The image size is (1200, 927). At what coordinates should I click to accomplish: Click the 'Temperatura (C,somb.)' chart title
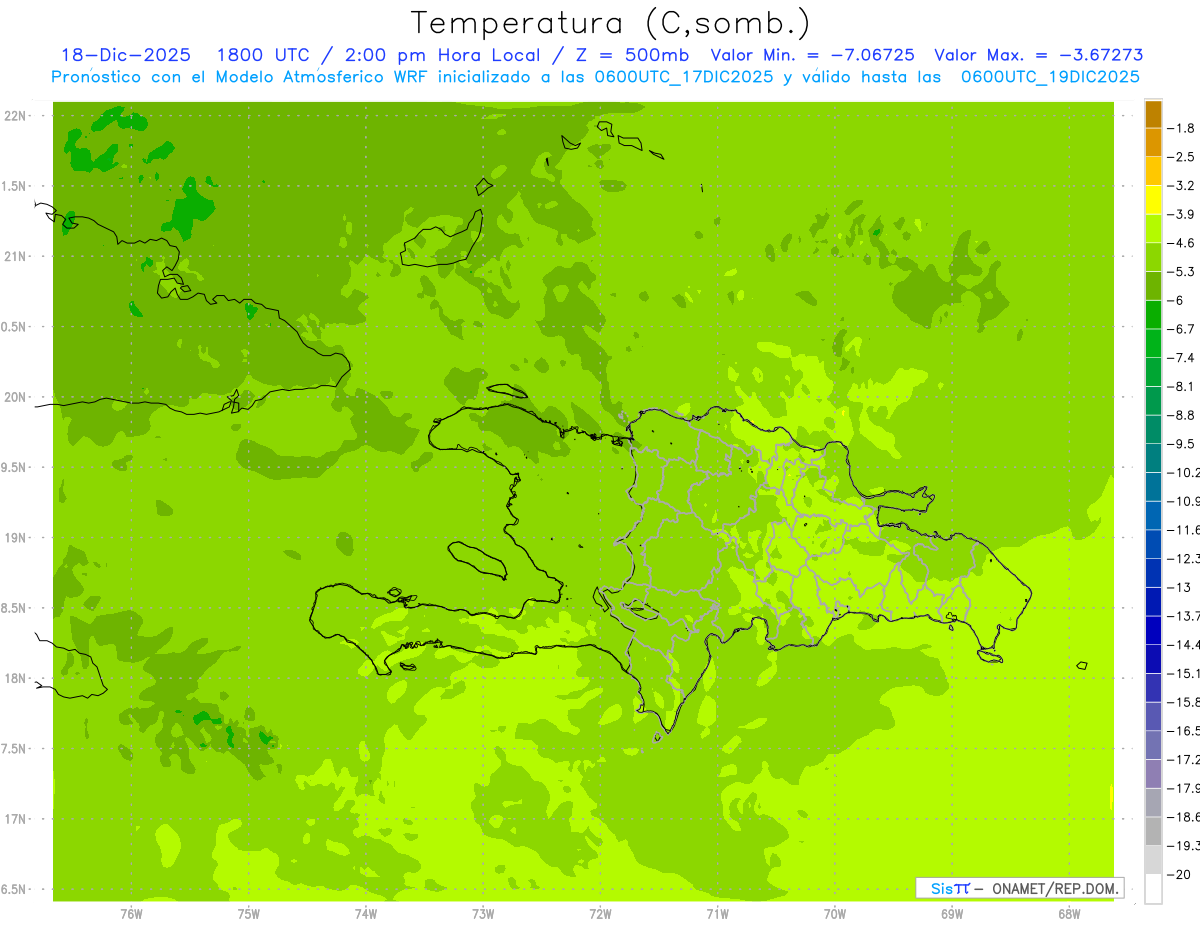[x=611, y=23]
